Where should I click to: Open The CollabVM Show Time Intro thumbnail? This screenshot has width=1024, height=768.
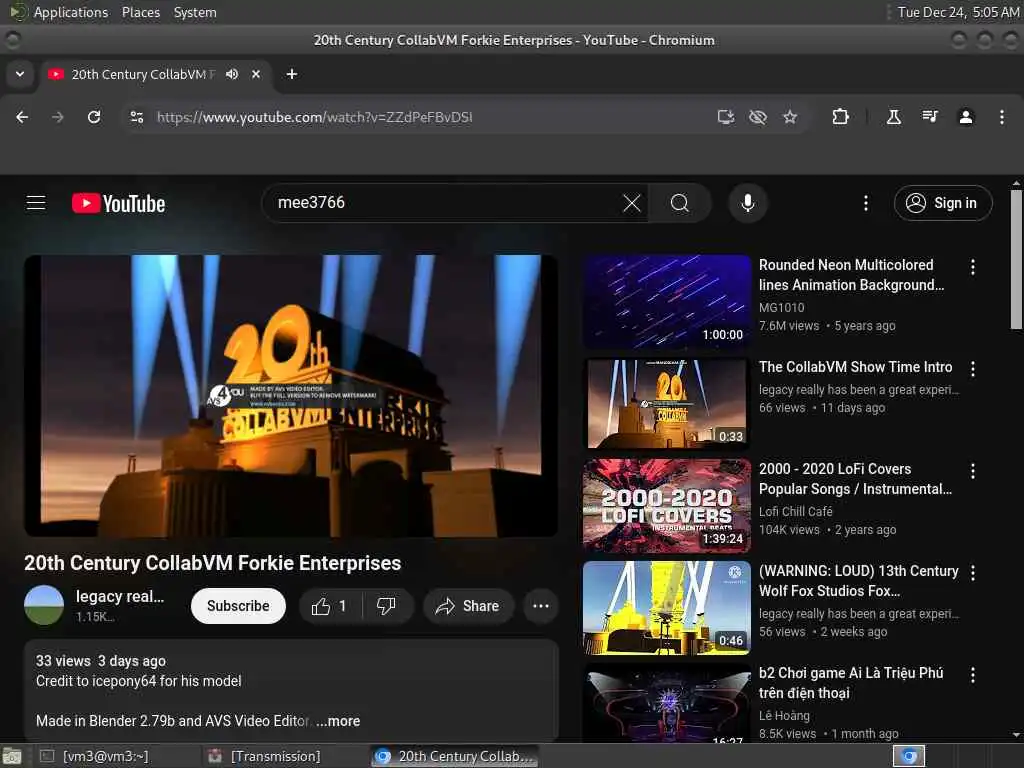point(667,404)
